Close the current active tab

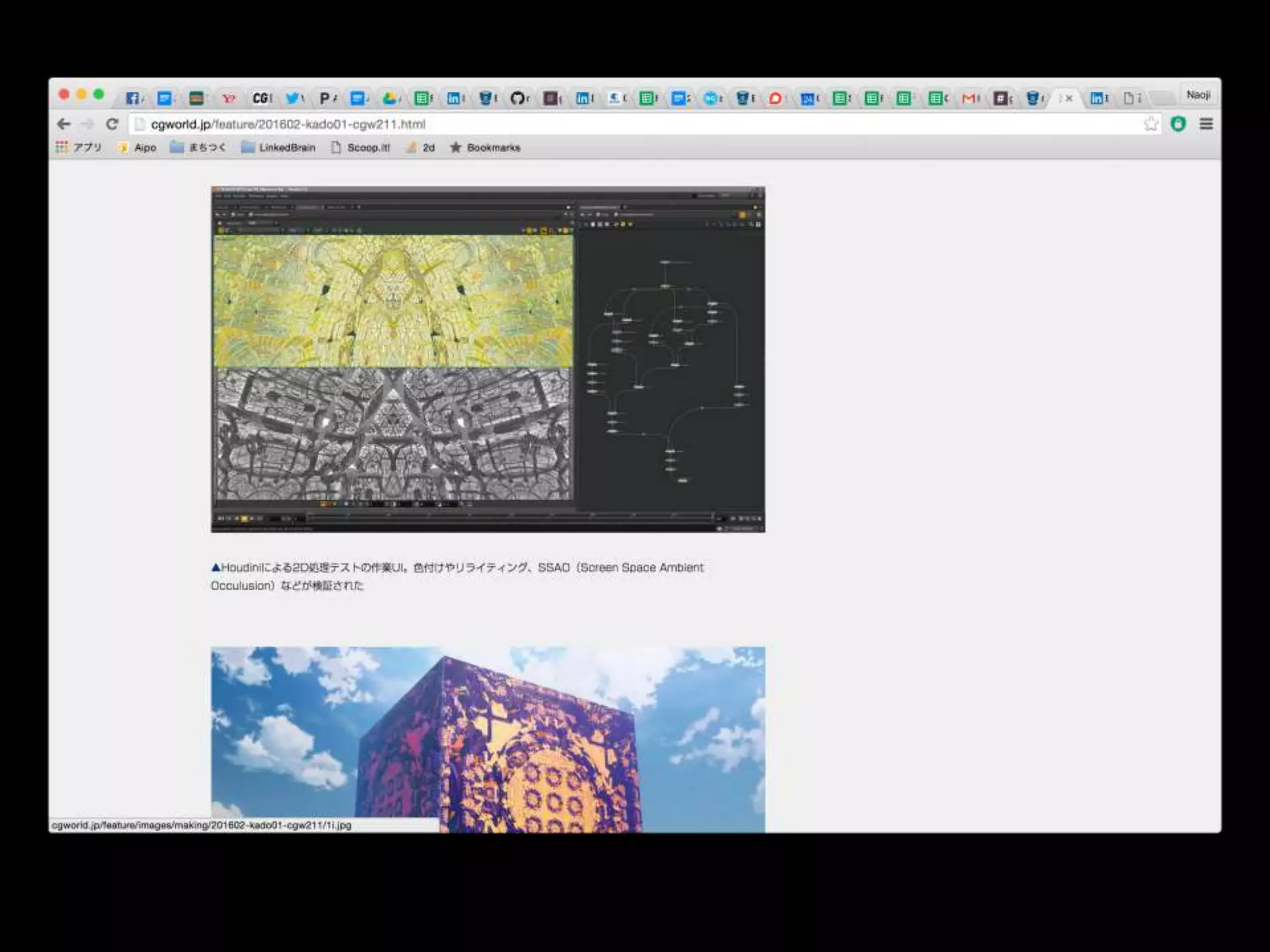tap(1069, 98)
